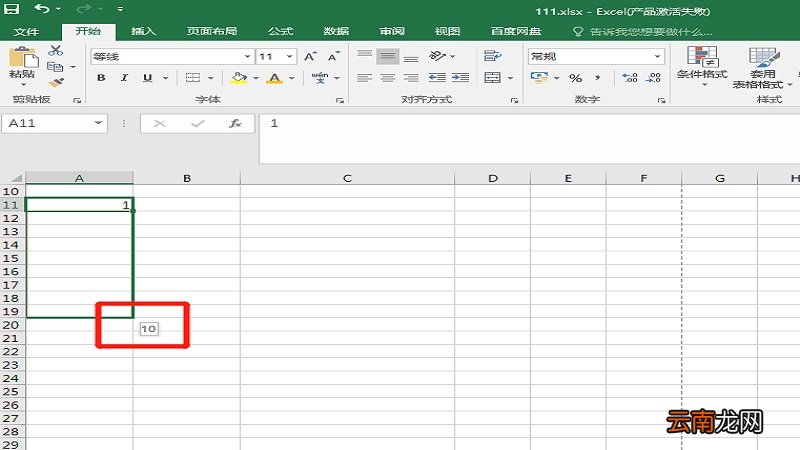Click the Paste clipboard icon
This screenshot has height=450, width=800.
tap(22, 57)
